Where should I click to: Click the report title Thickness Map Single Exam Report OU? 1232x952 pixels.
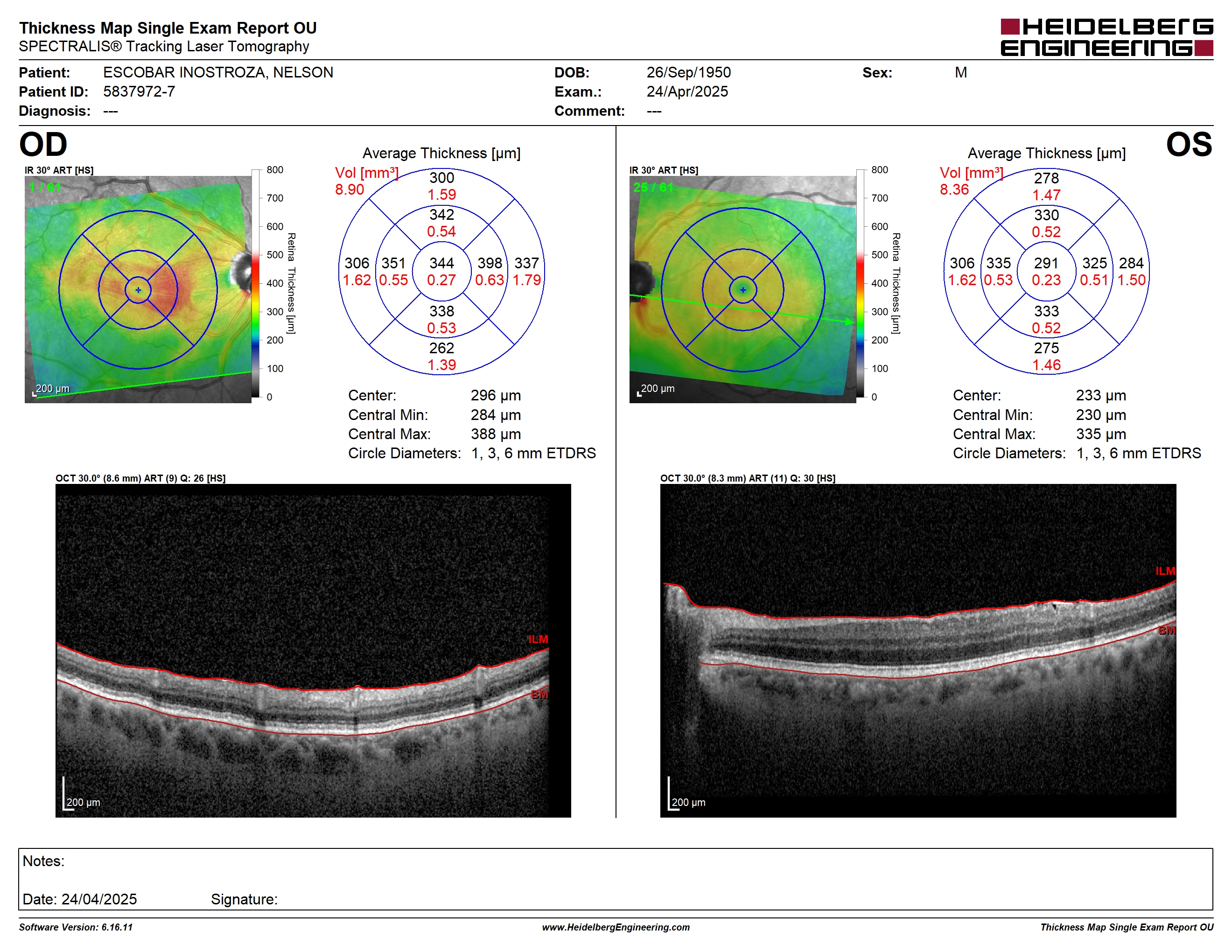click(168, 28)
